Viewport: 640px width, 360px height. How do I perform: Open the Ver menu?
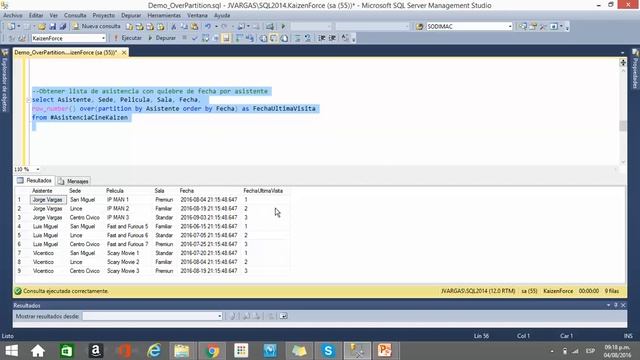(x=53, y=15)
